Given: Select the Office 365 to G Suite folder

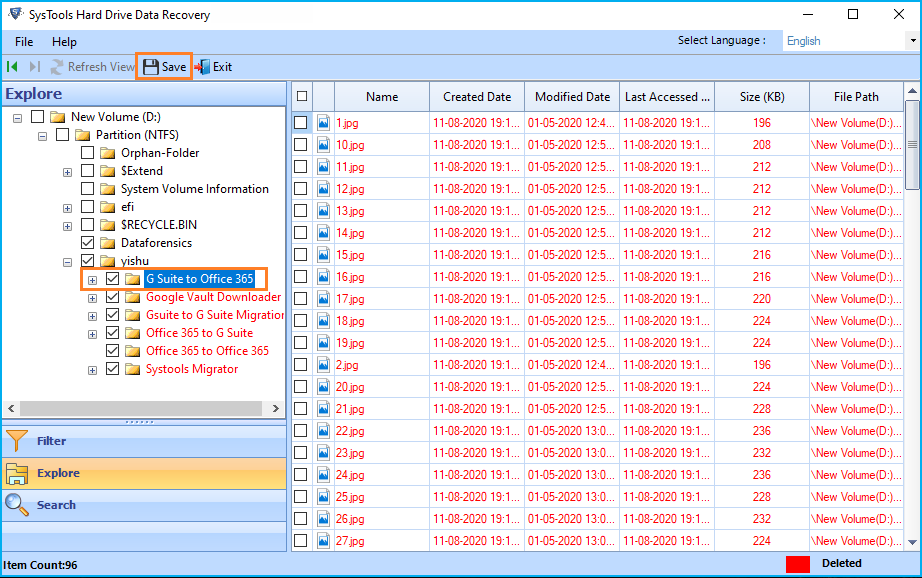Looking at the screenshot, I should pos(199,333).
